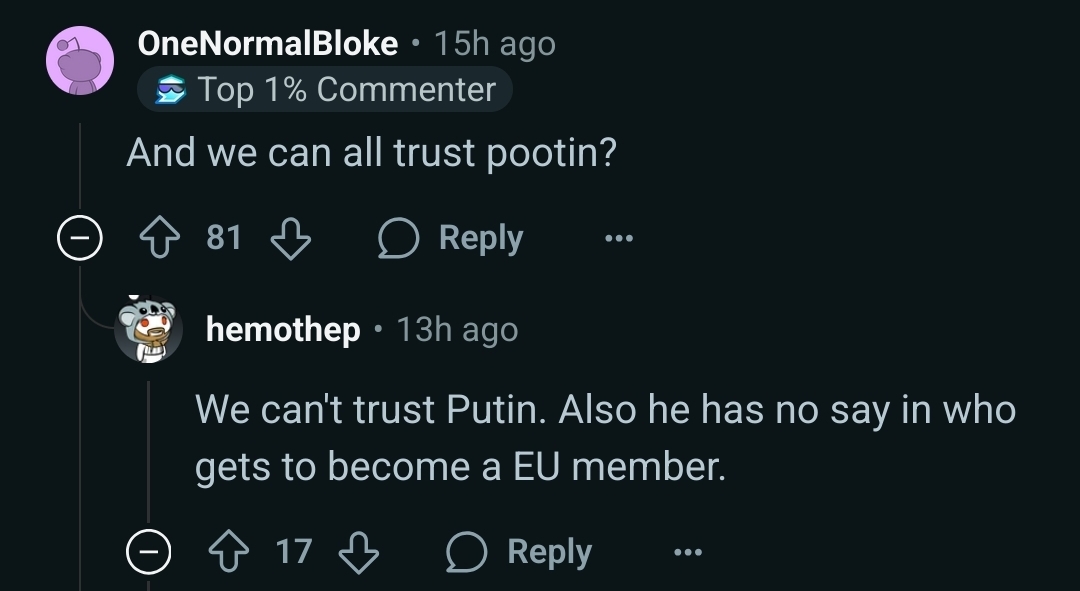
Task: Collapse hemothep's reply thread
Action: 148,552
